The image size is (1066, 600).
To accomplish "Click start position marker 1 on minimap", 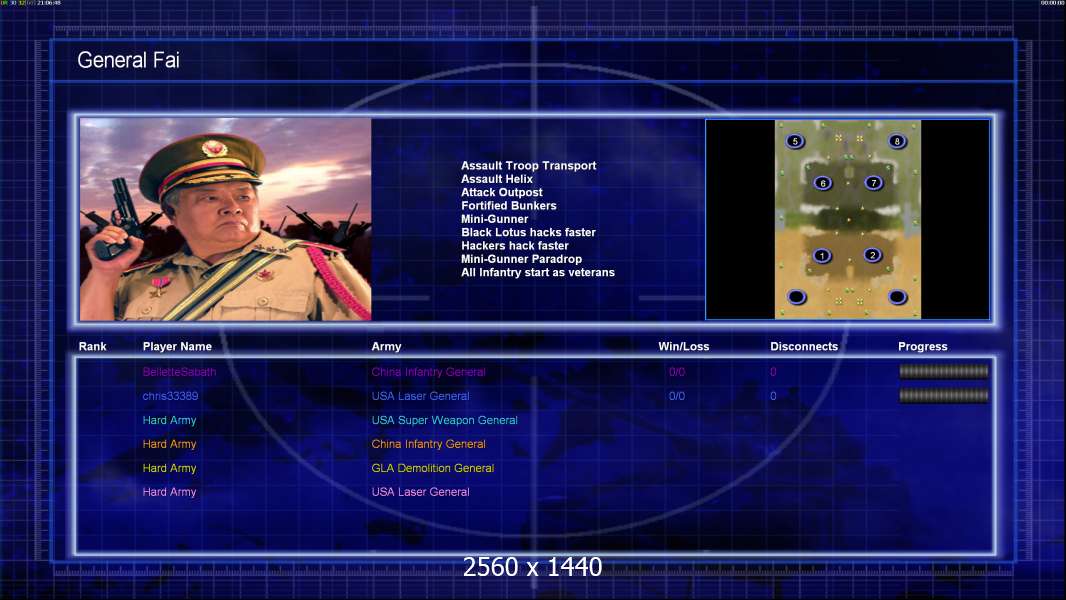I will click(822, 255).
